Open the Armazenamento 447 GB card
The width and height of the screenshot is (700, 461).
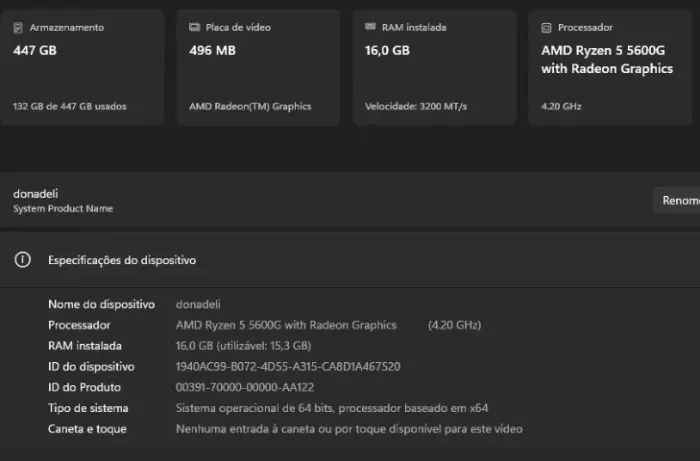point(82,67)
